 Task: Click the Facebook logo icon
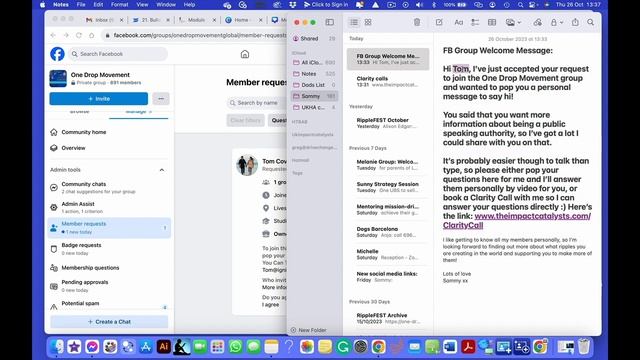(58, 54)
